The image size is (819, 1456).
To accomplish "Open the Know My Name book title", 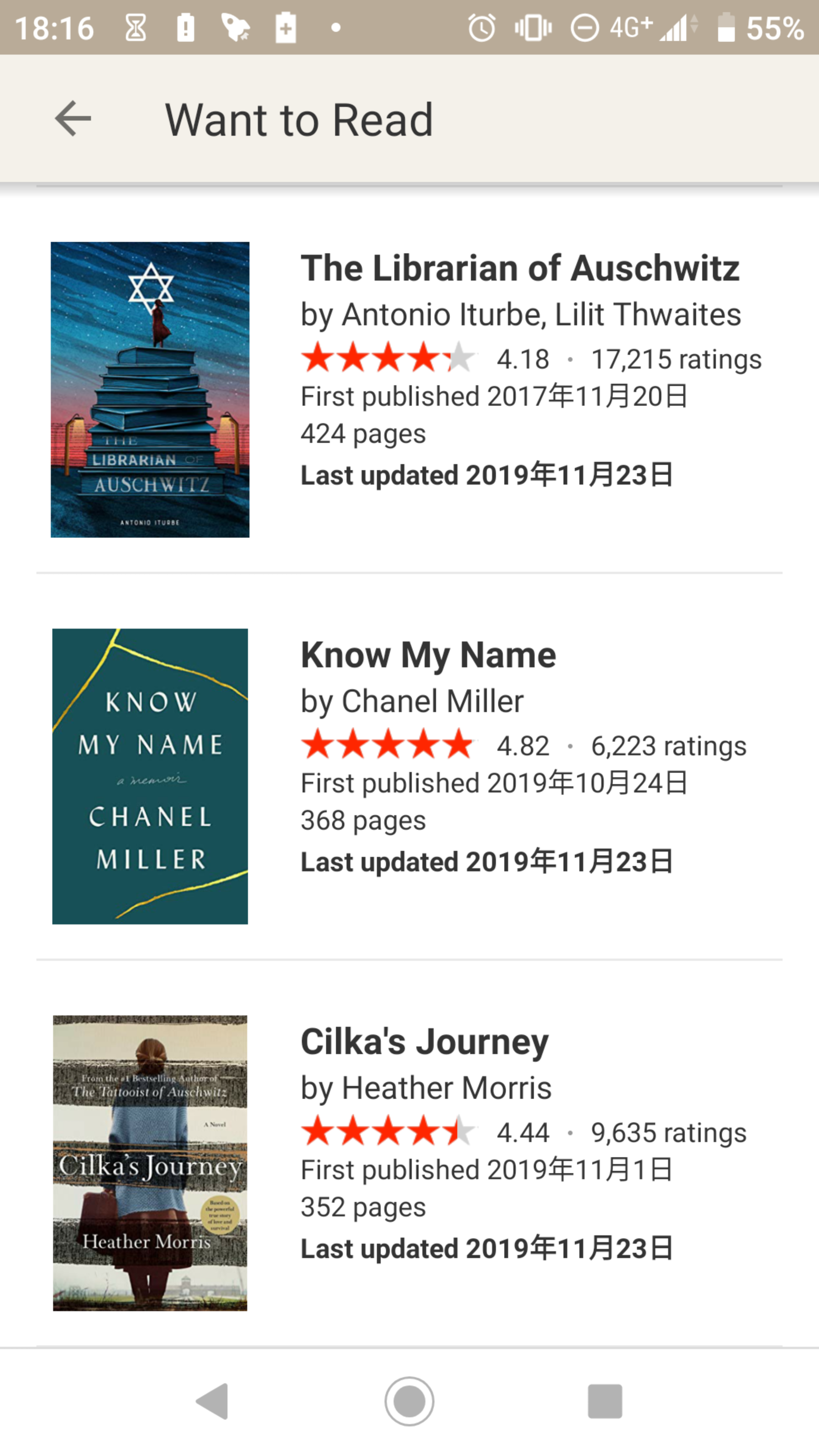I will (428, 655).
